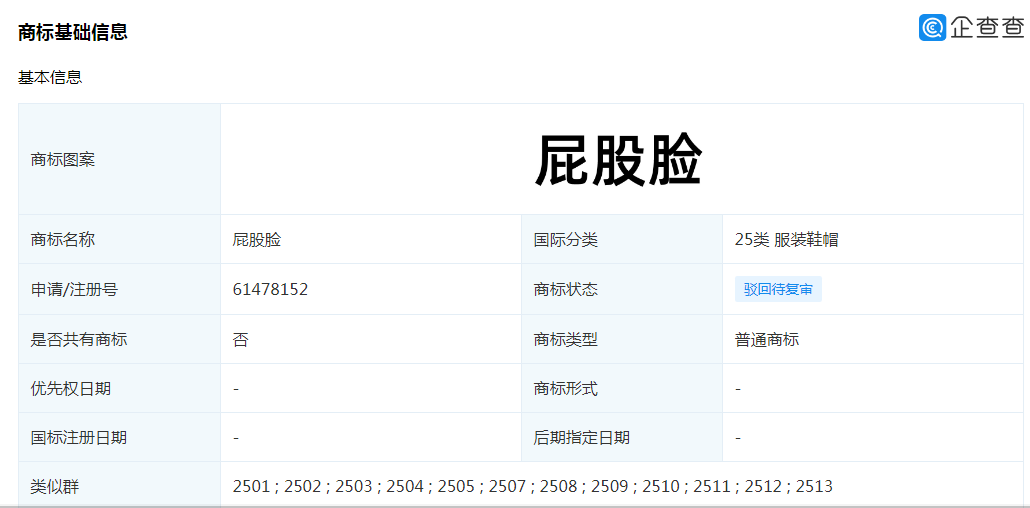Click the 类似群 row label
The width and height of the screenshot is (1030, 508).
click(55, 487)
